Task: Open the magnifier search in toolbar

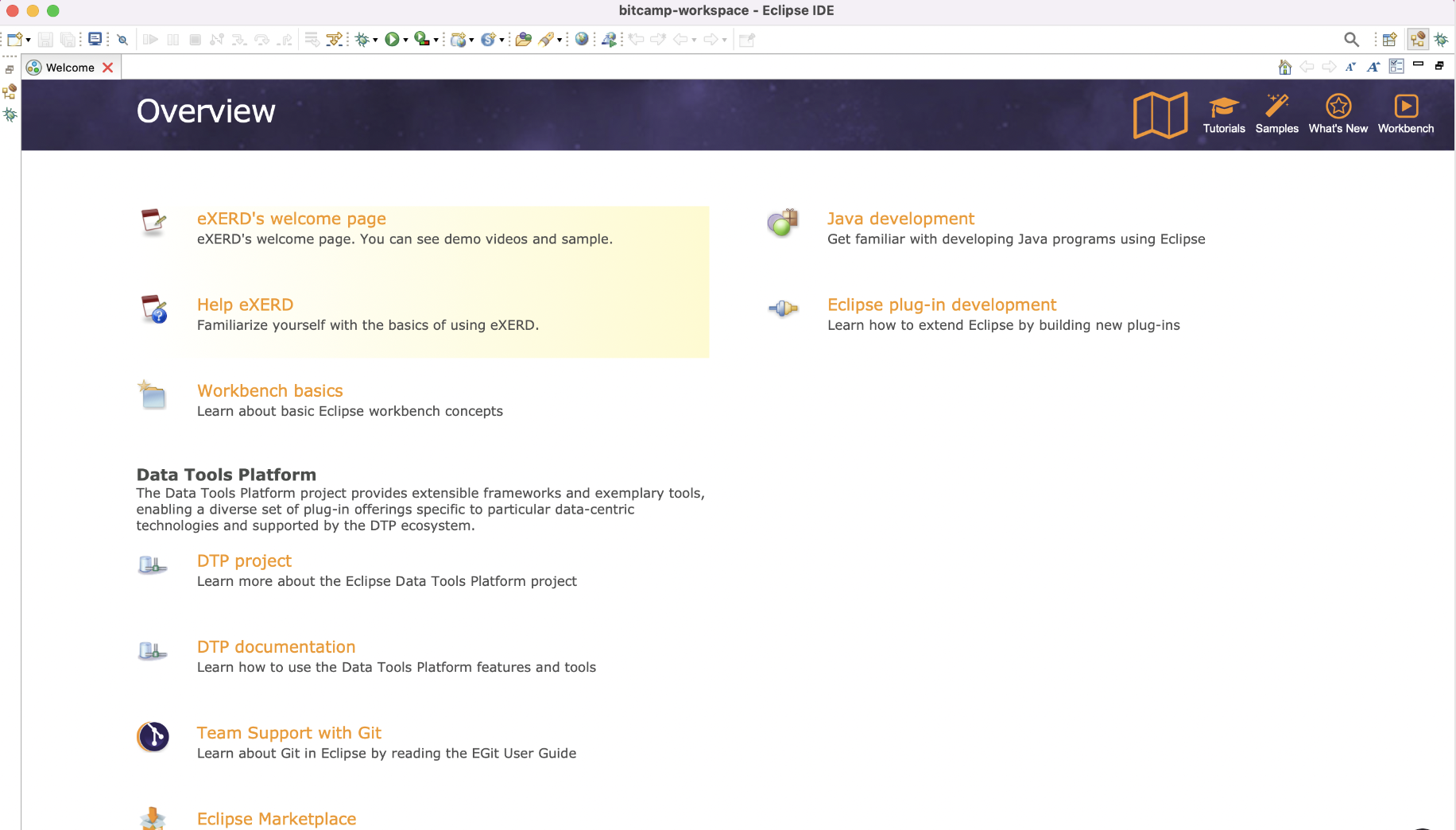Action: pos(1351,39)
